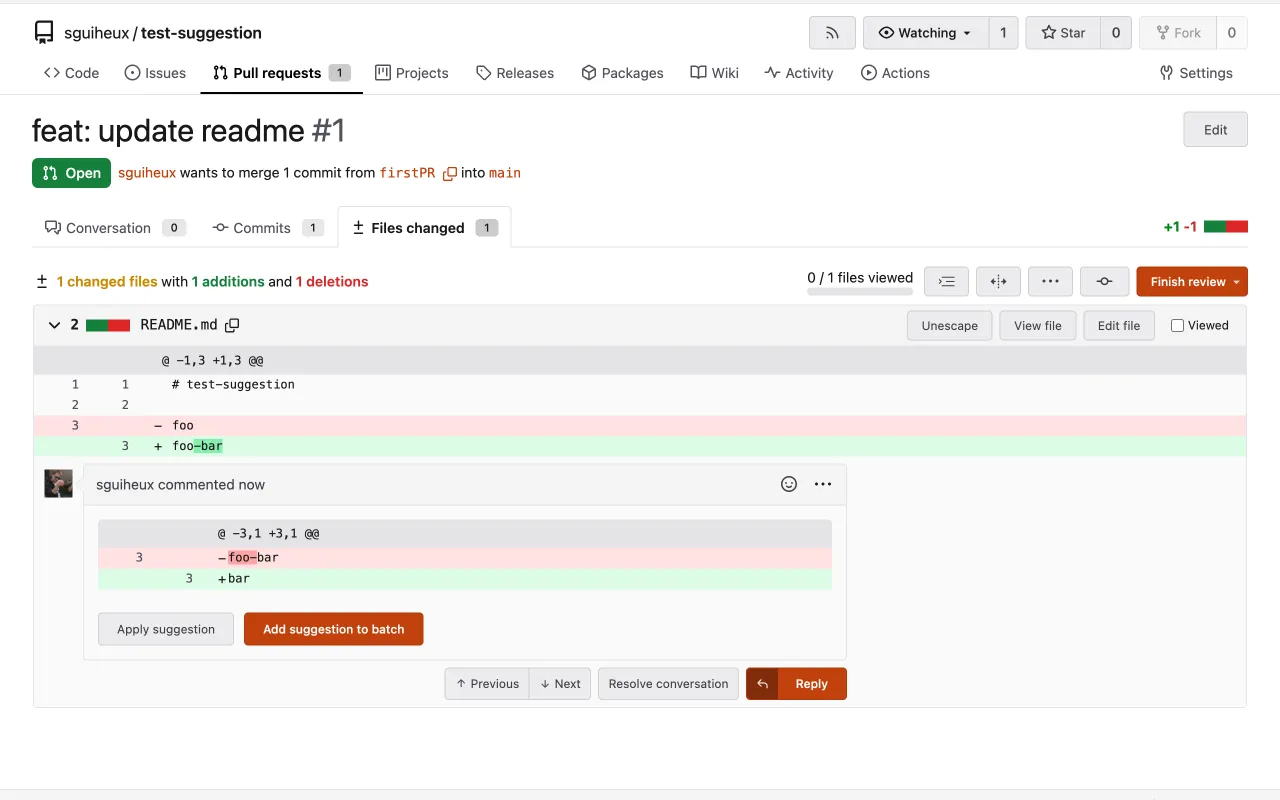
Task: Copy the firstPR branch name
Action: pyautogui.click(x=450, y=173)
